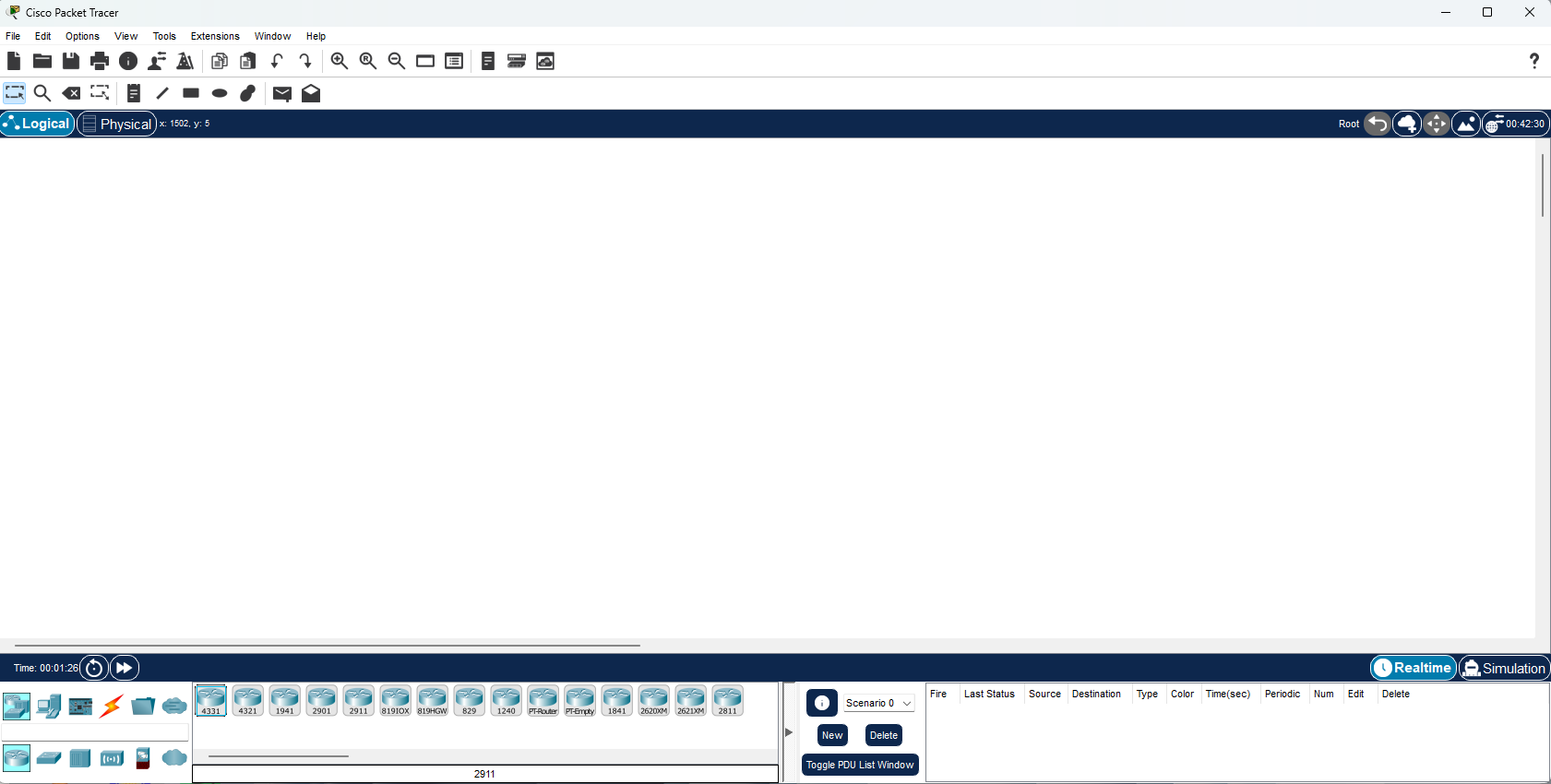
Task: Switch to the Physical workspace tab
Action: pos(117,124)
